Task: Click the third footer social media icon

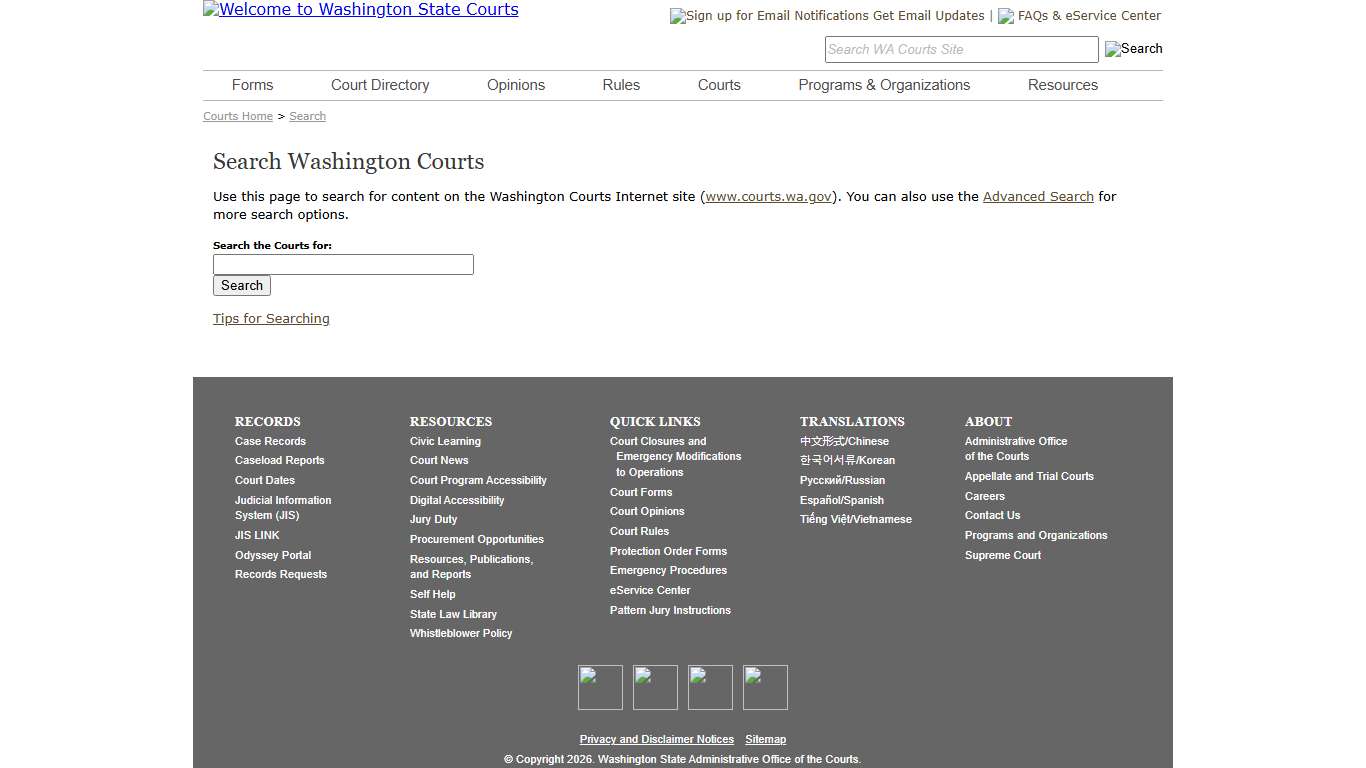Action: click(710, 687)
